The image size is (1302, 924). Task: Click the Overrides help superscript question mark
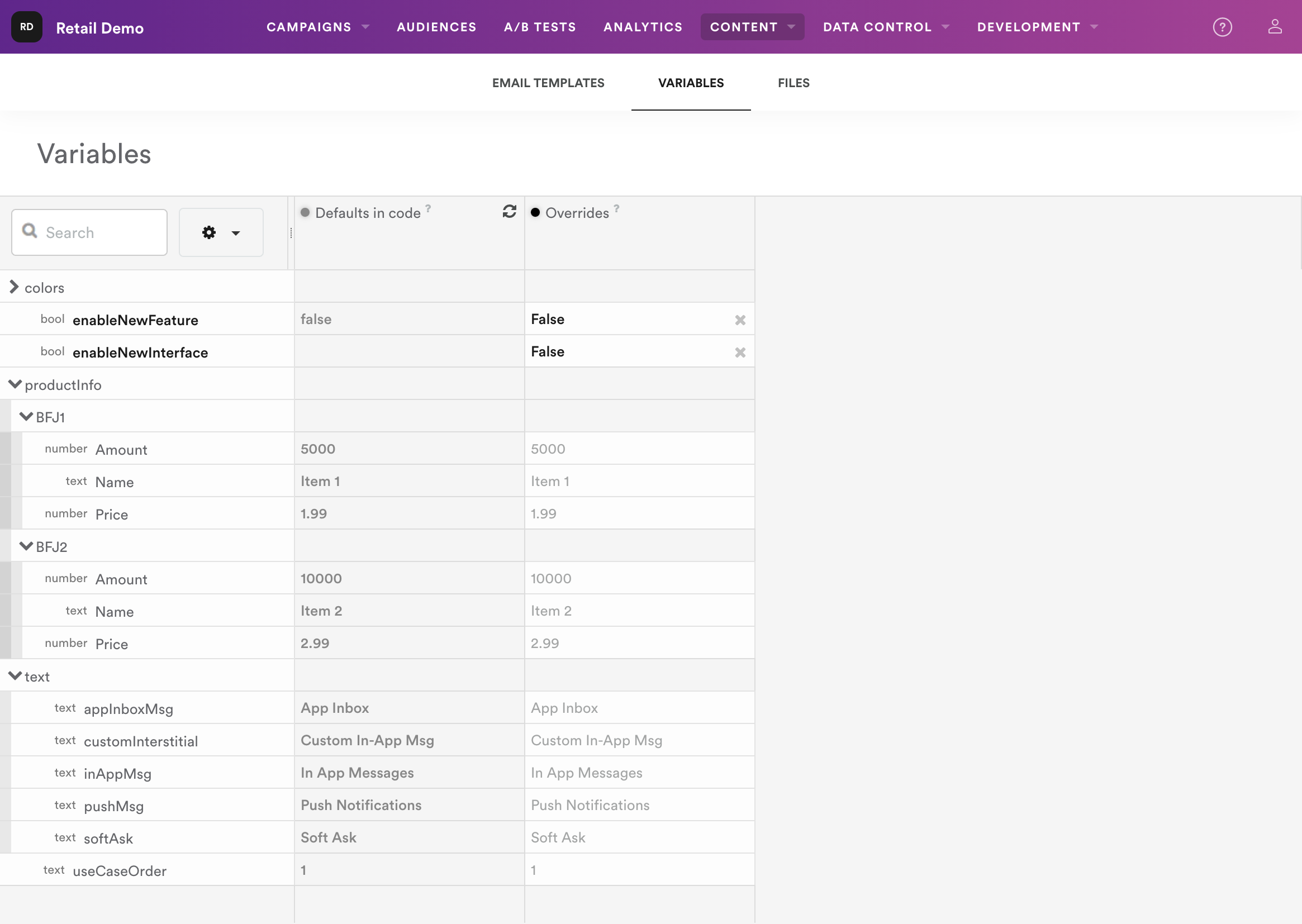616,208
